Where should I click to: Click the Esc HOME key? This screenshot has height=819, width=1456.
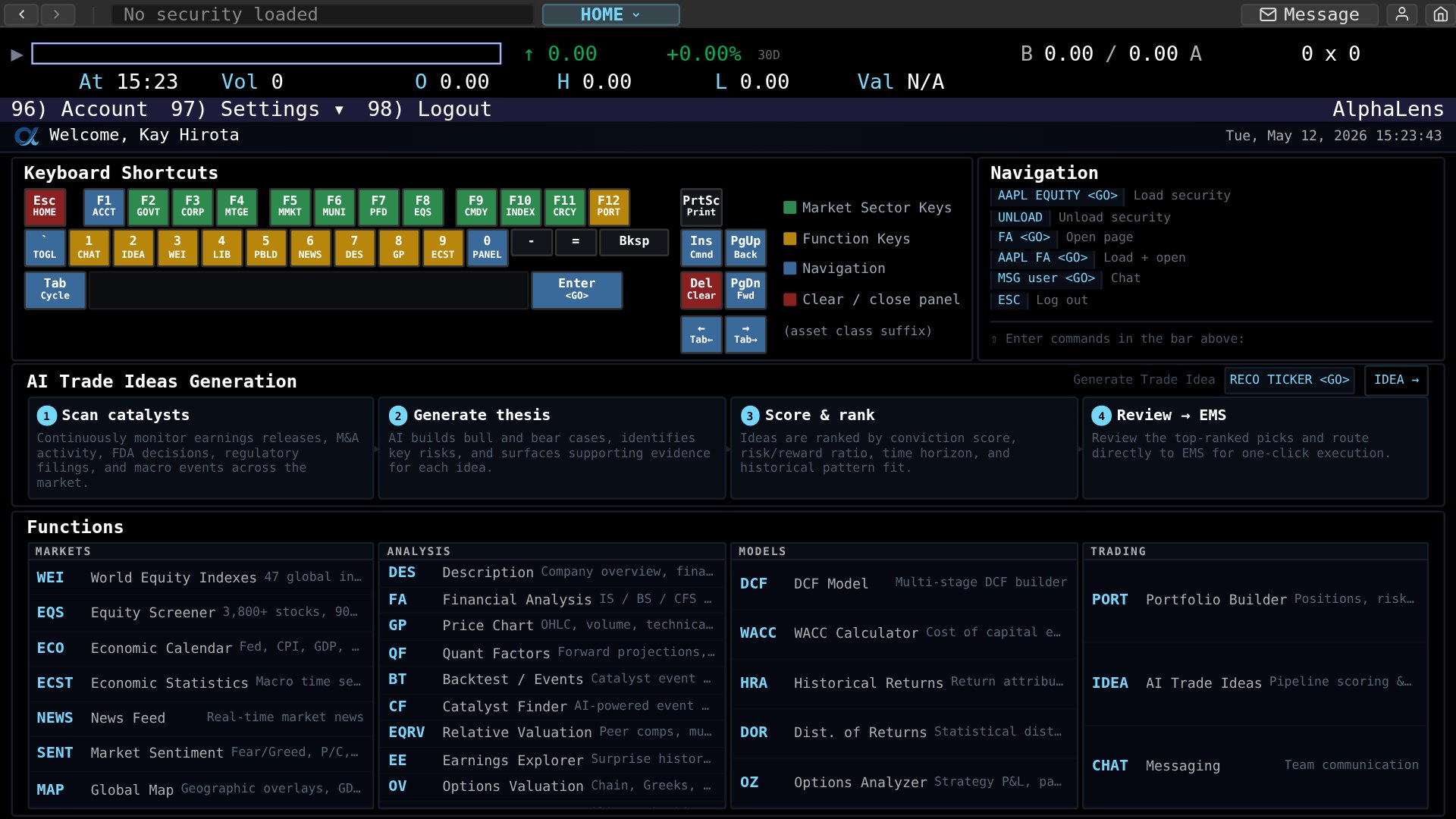pos(45,206)
